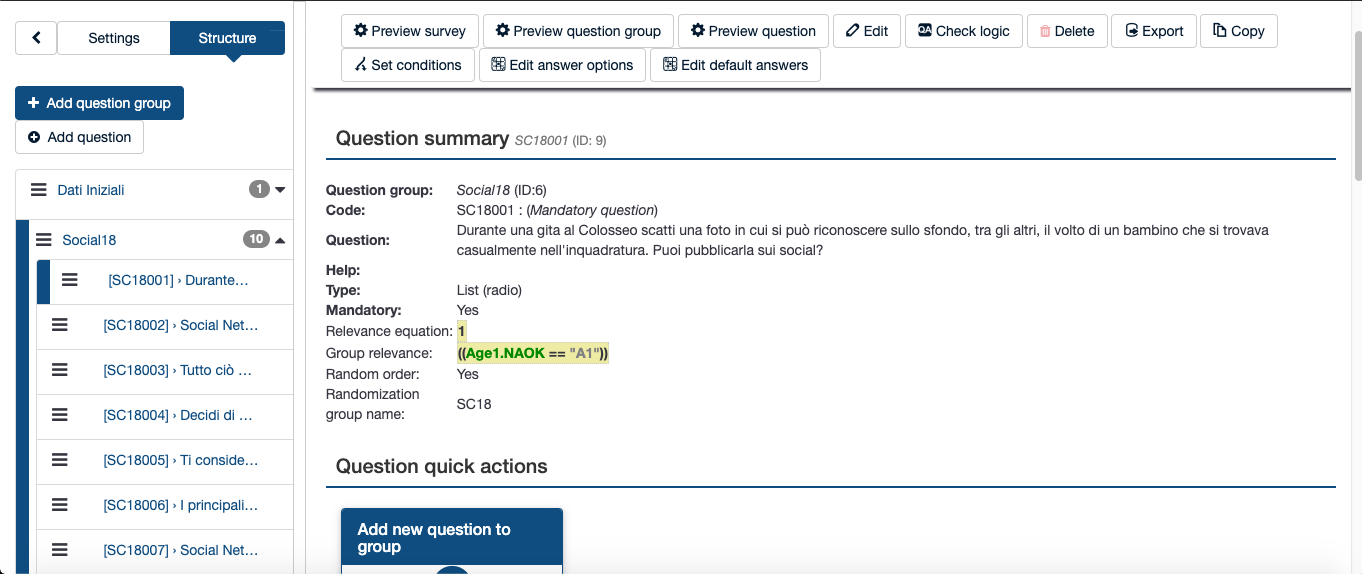Viewport: 1362px width, 574px height.
Task: Click Add question group button
Action: (x=99, y=103)
